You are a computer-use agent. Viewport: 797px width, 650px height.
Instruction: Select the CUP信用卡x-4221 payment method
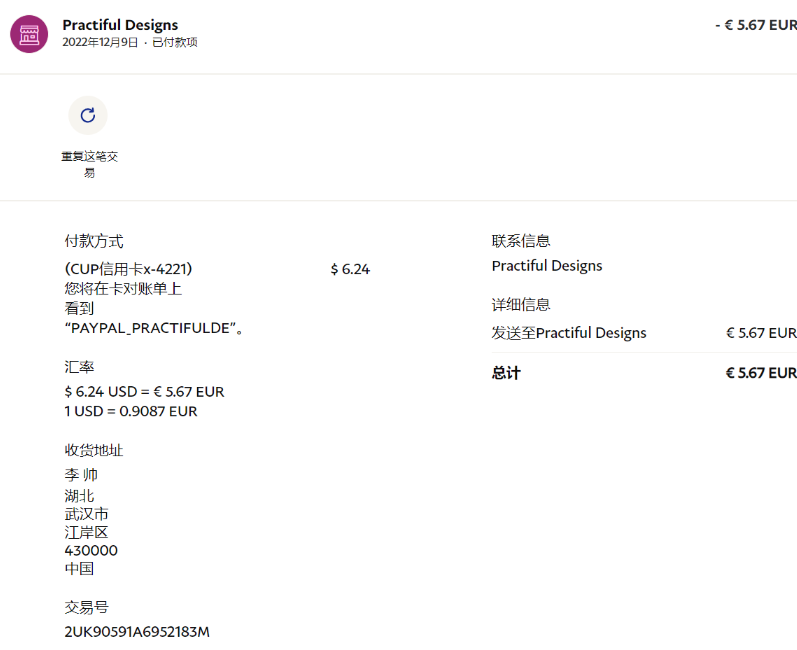128,269
